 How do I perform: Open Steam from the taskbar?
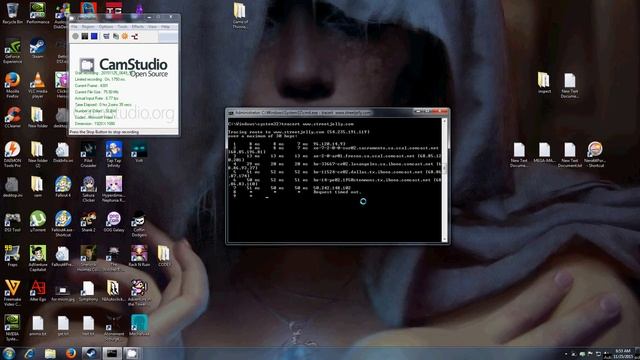pos(91,353)
